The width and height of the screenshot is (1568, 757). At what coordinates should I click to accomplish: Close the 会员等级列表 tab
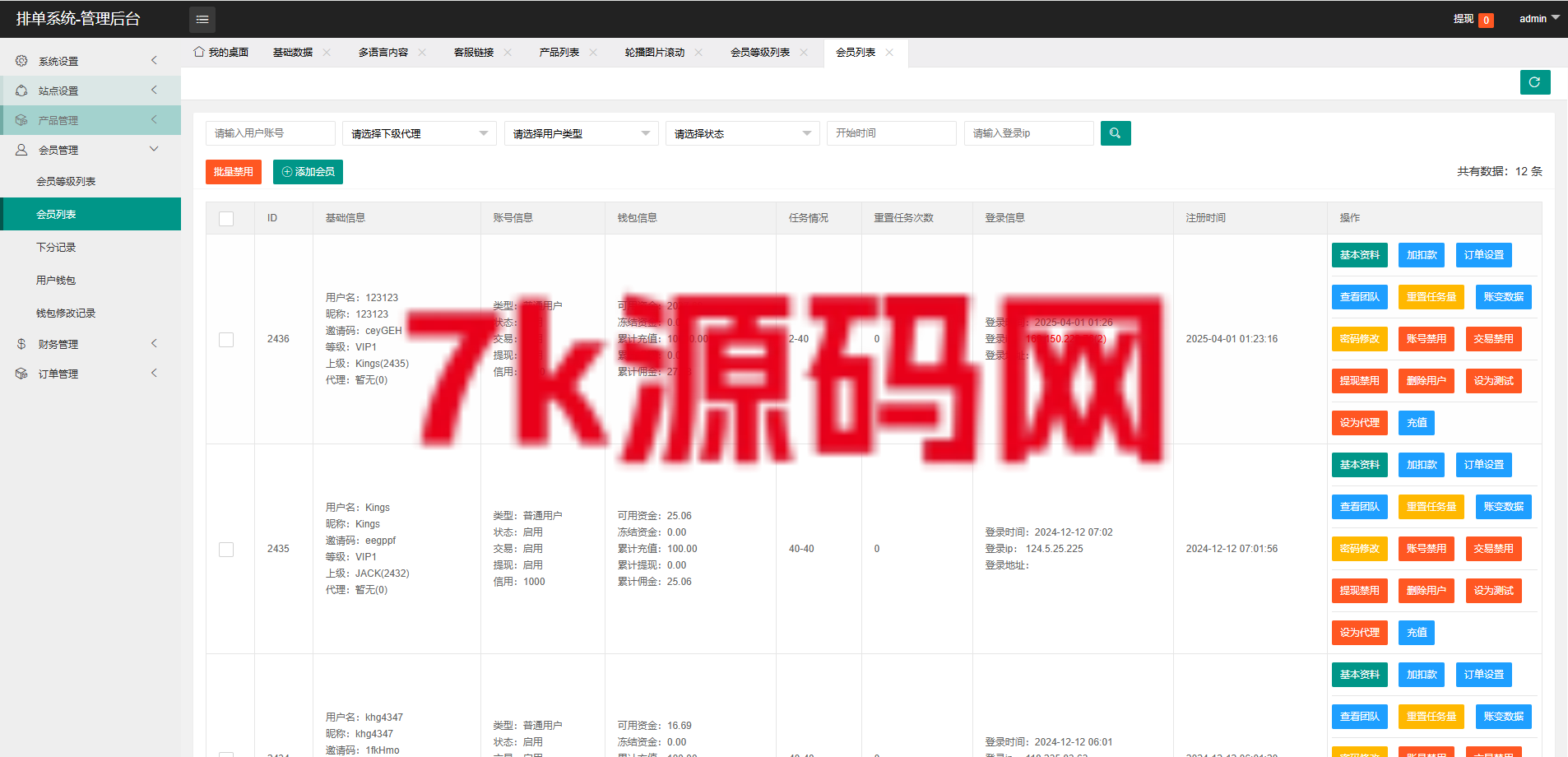tap(804, 52)
